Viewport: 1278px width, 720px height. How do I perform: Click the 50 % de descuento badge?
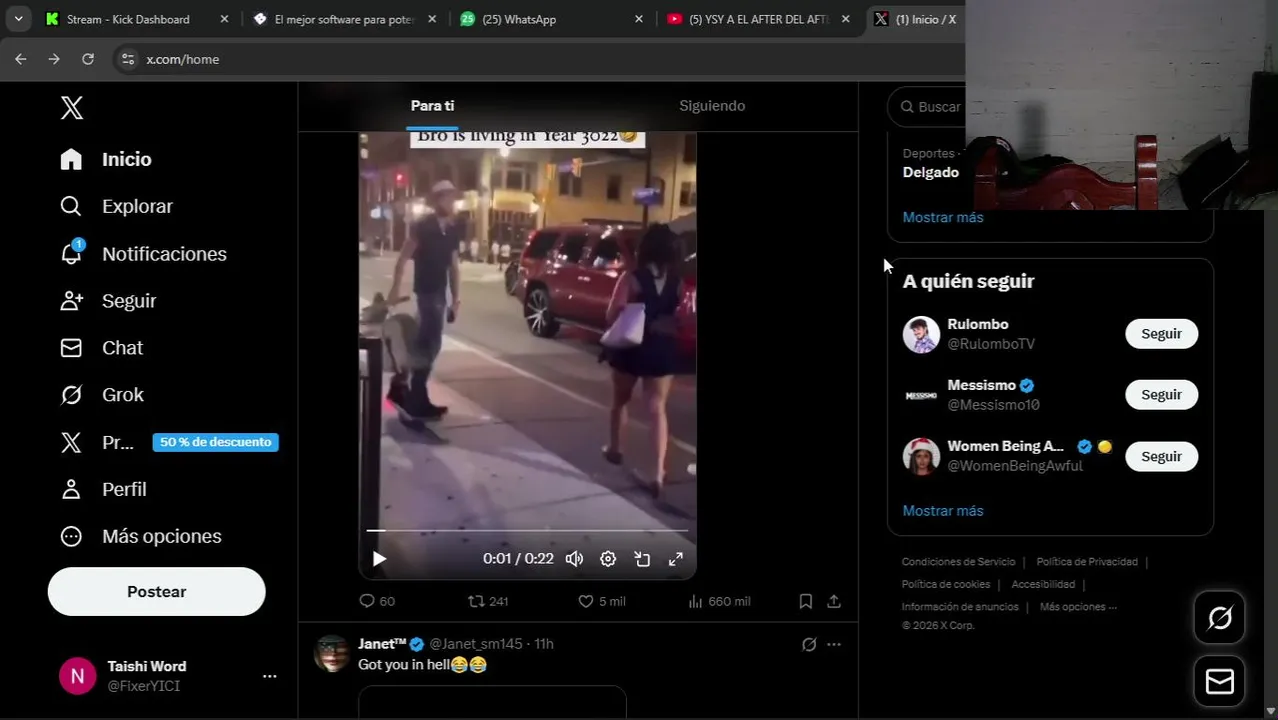[215, 442]
